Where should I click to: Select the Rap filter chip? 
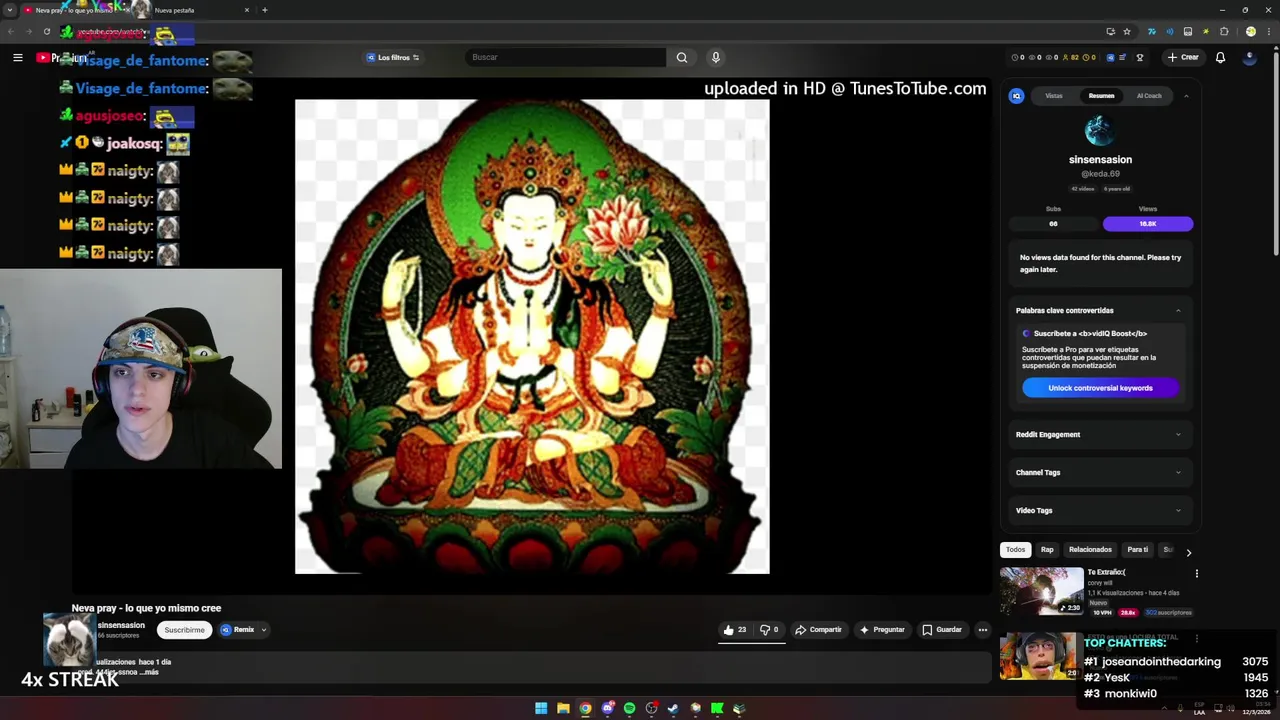click(1047, 550)
